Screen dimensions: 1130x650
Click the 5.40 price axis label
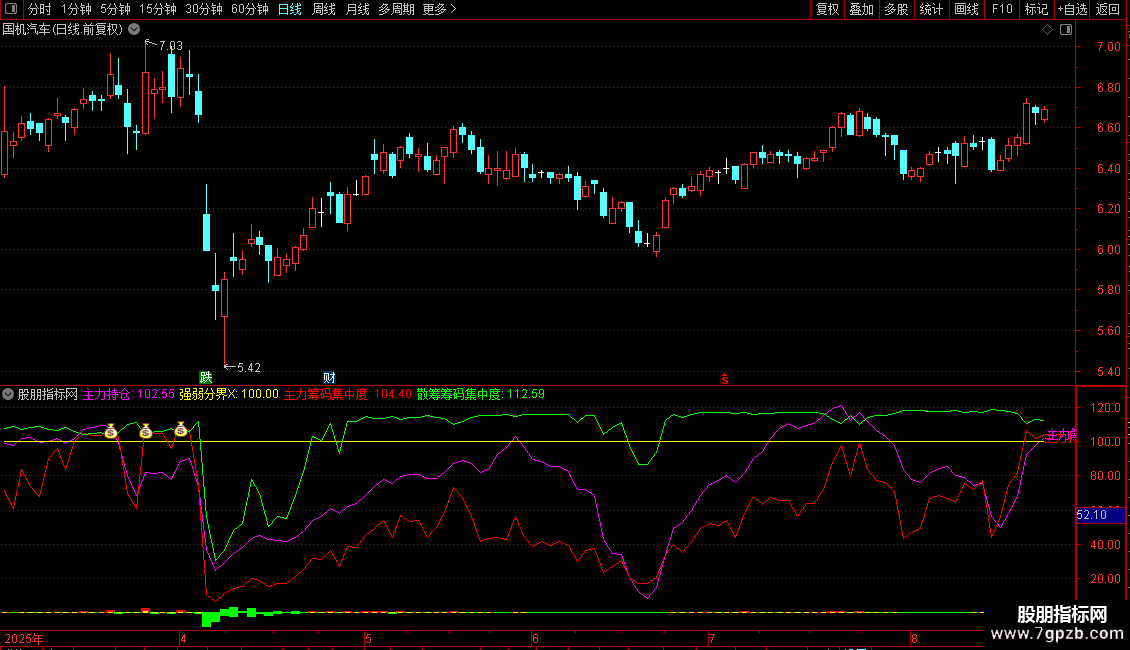(x=1108, y=372)
